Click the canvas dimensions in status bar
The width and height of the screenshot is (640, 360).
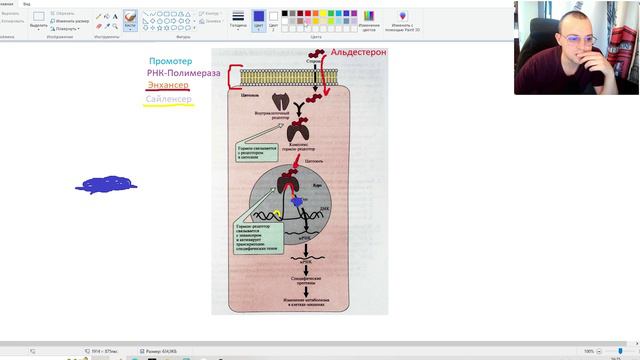(x=101, y=351)
